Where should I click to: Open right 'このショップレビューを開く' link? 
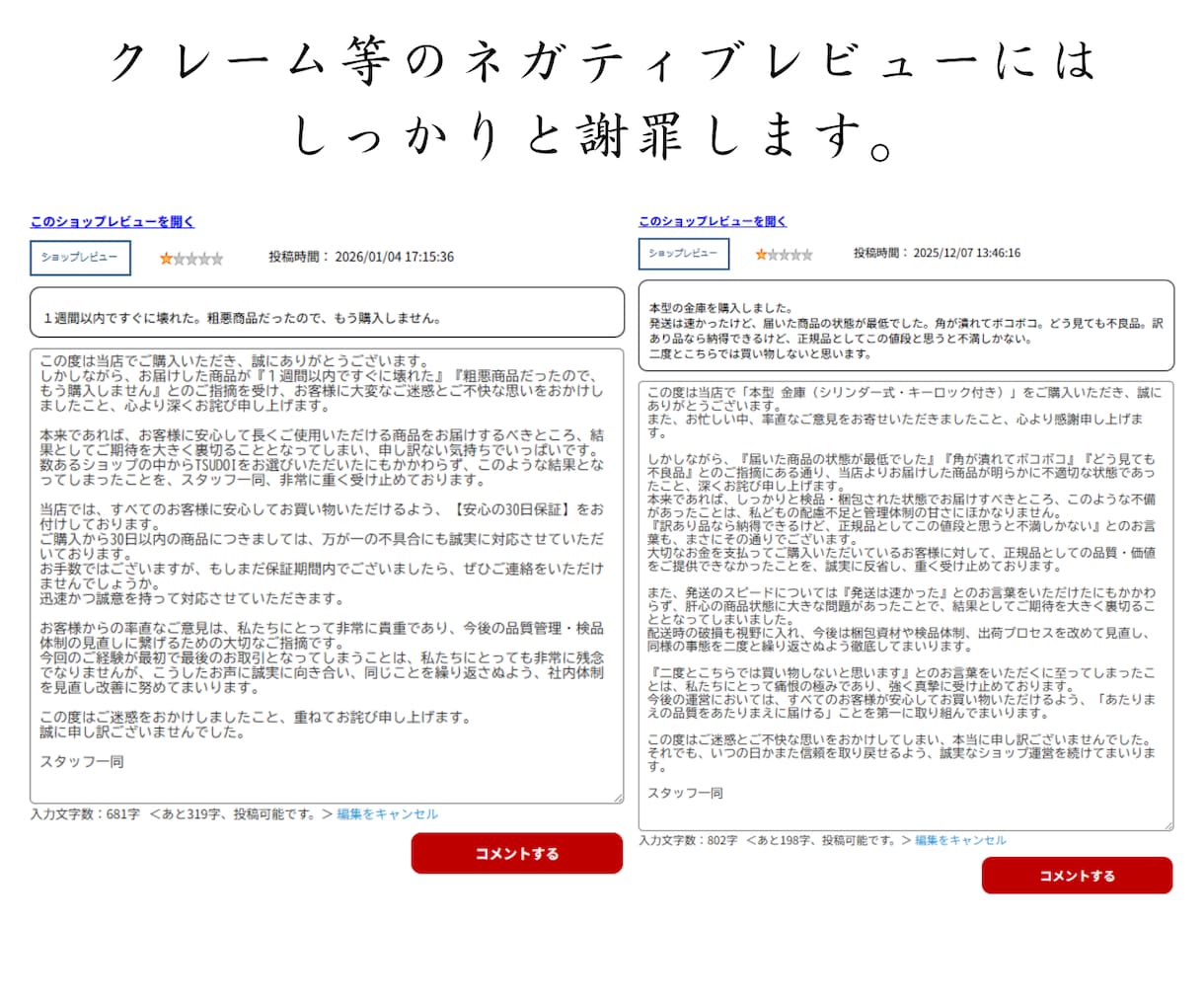click(x=713, y=221)
